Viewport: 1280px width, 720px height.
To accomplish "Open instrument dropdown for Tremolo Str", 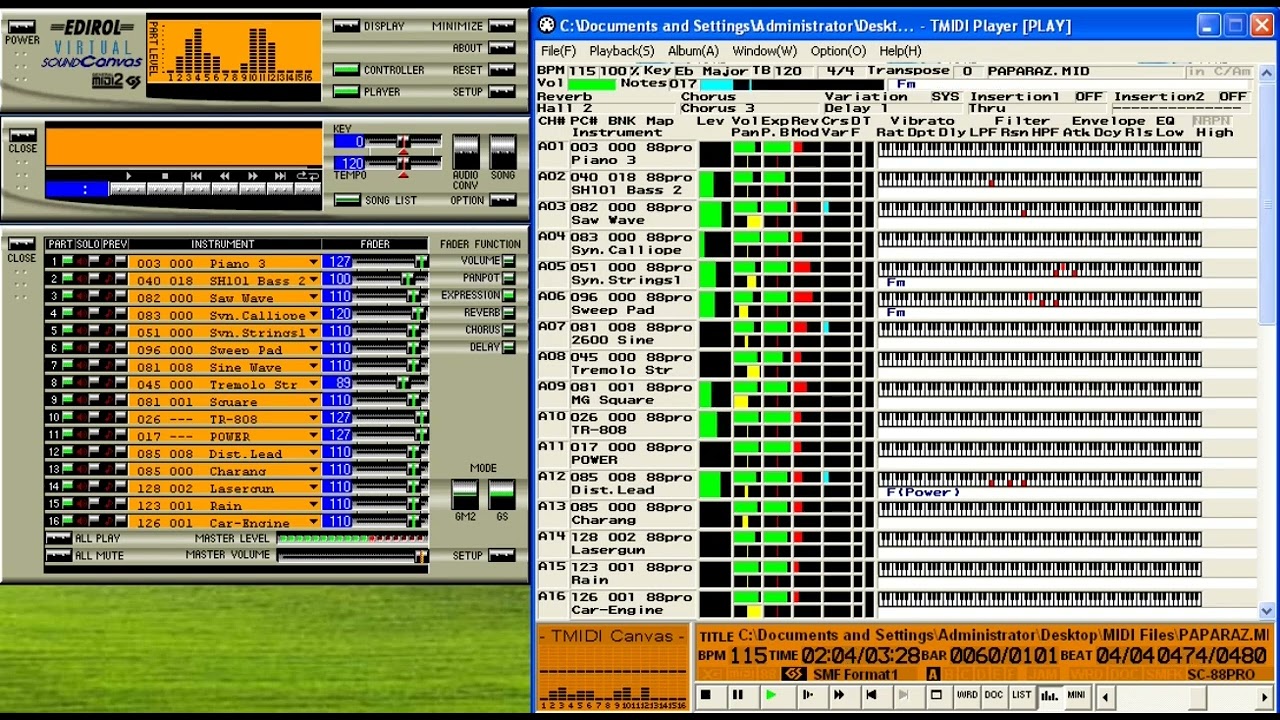I will [314, 384].
